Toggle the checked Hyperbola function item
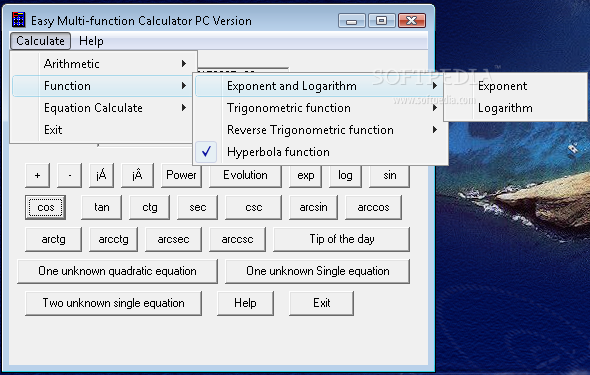 click(x=320, y=152)
